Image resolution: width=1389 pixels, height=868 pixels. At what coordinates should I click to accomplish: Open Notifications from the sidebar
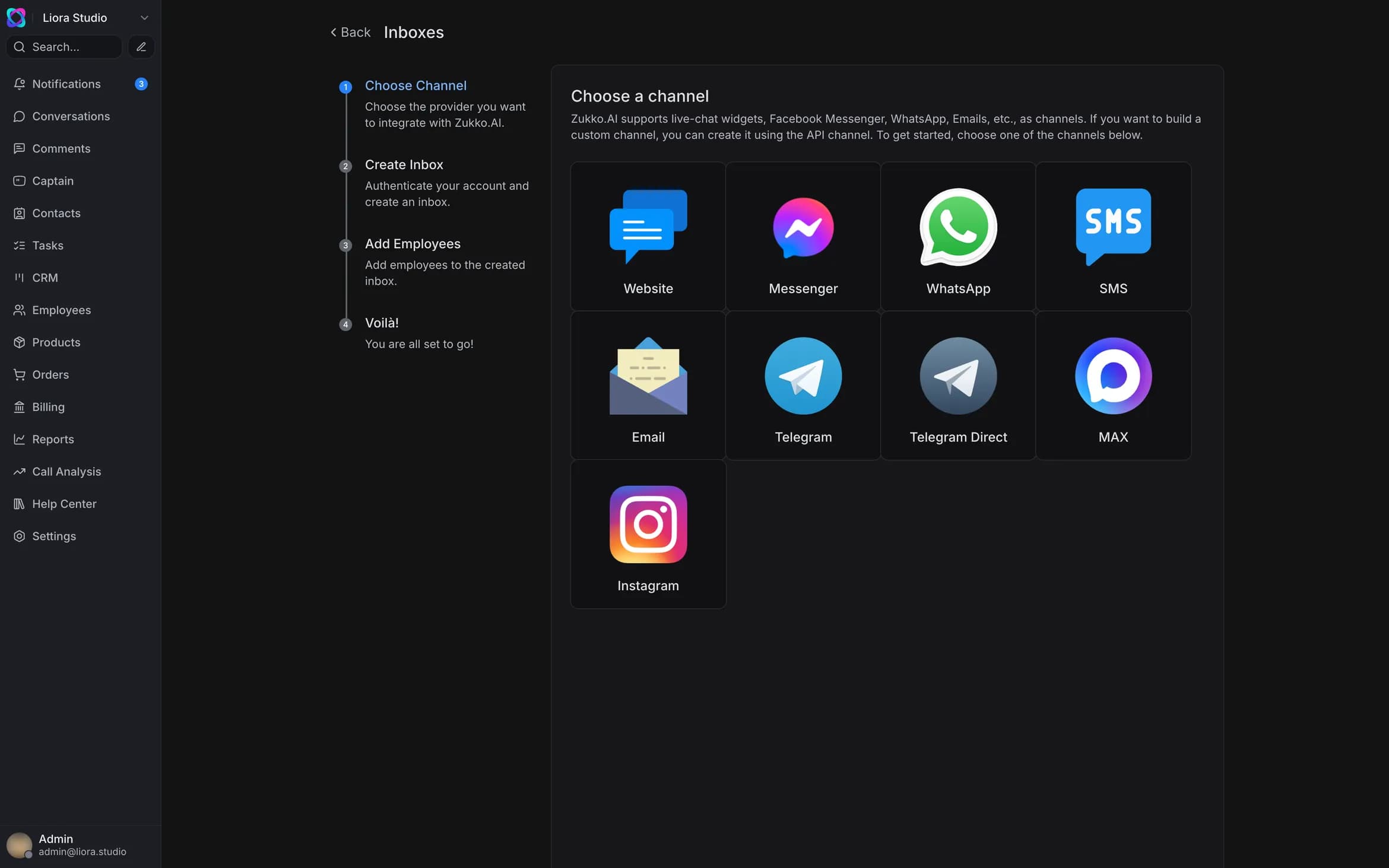point(80,84)
